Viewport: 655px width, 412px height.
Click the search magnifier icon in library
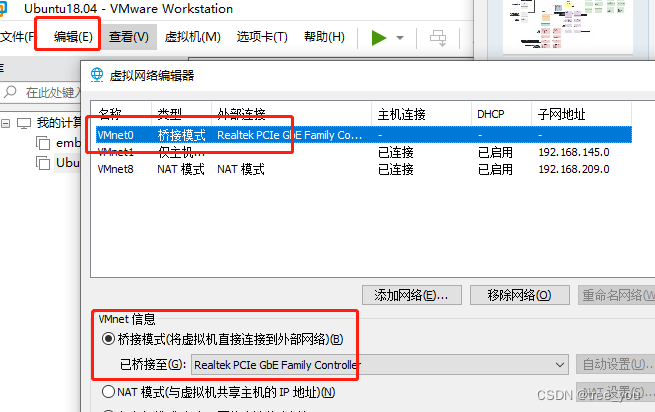pos(10,92)
